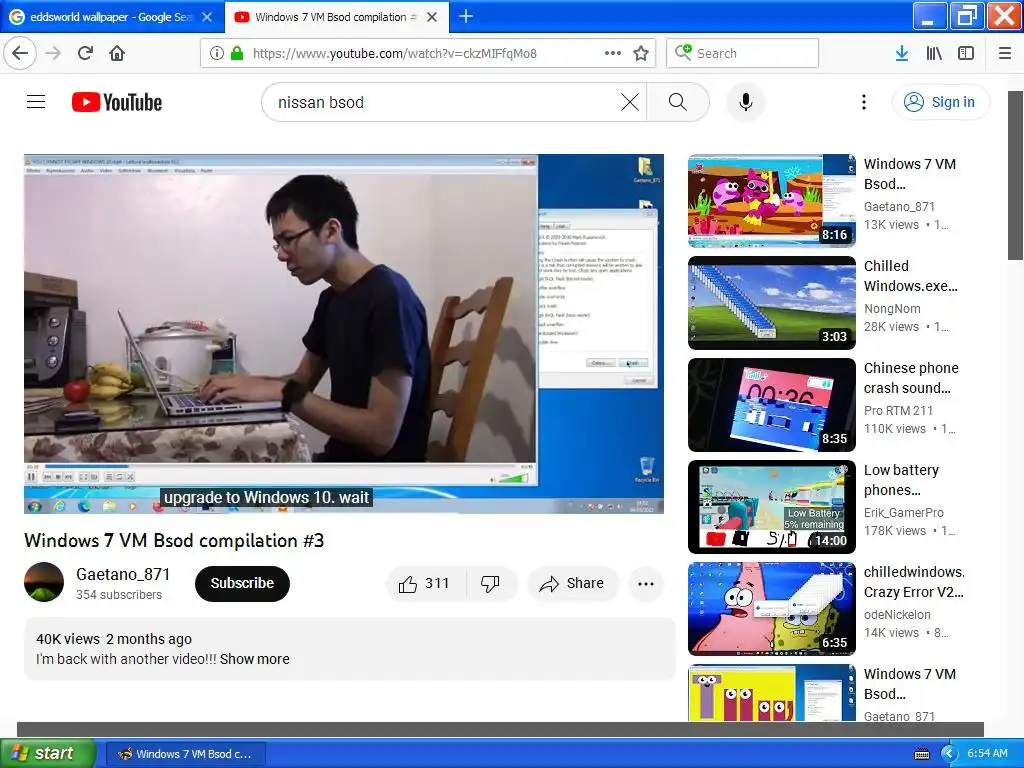Viewport: 1024px width, 768px height.
Task: Search with voice microphone icon
Action: click(746, 102)
